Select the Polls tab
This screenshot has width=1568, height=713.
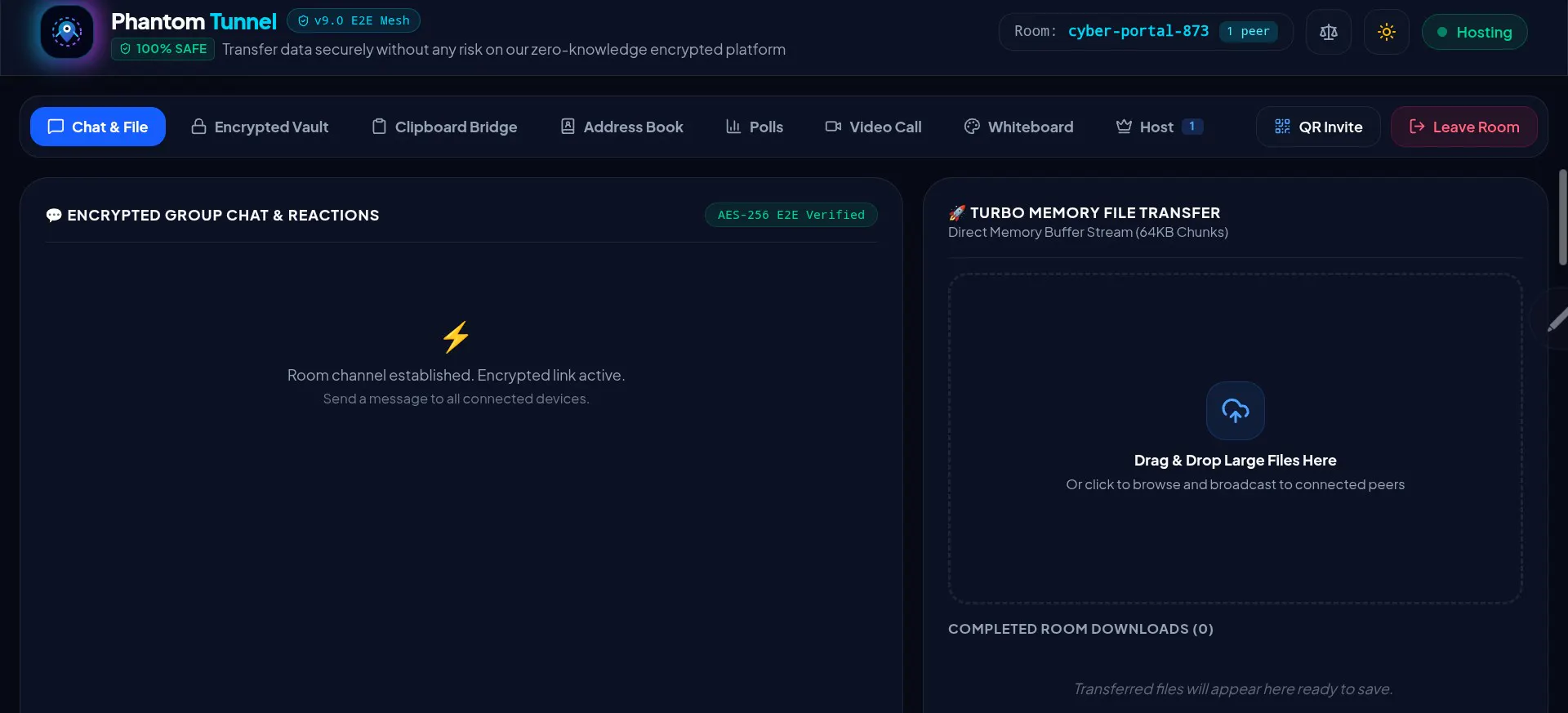coord(755,127)
